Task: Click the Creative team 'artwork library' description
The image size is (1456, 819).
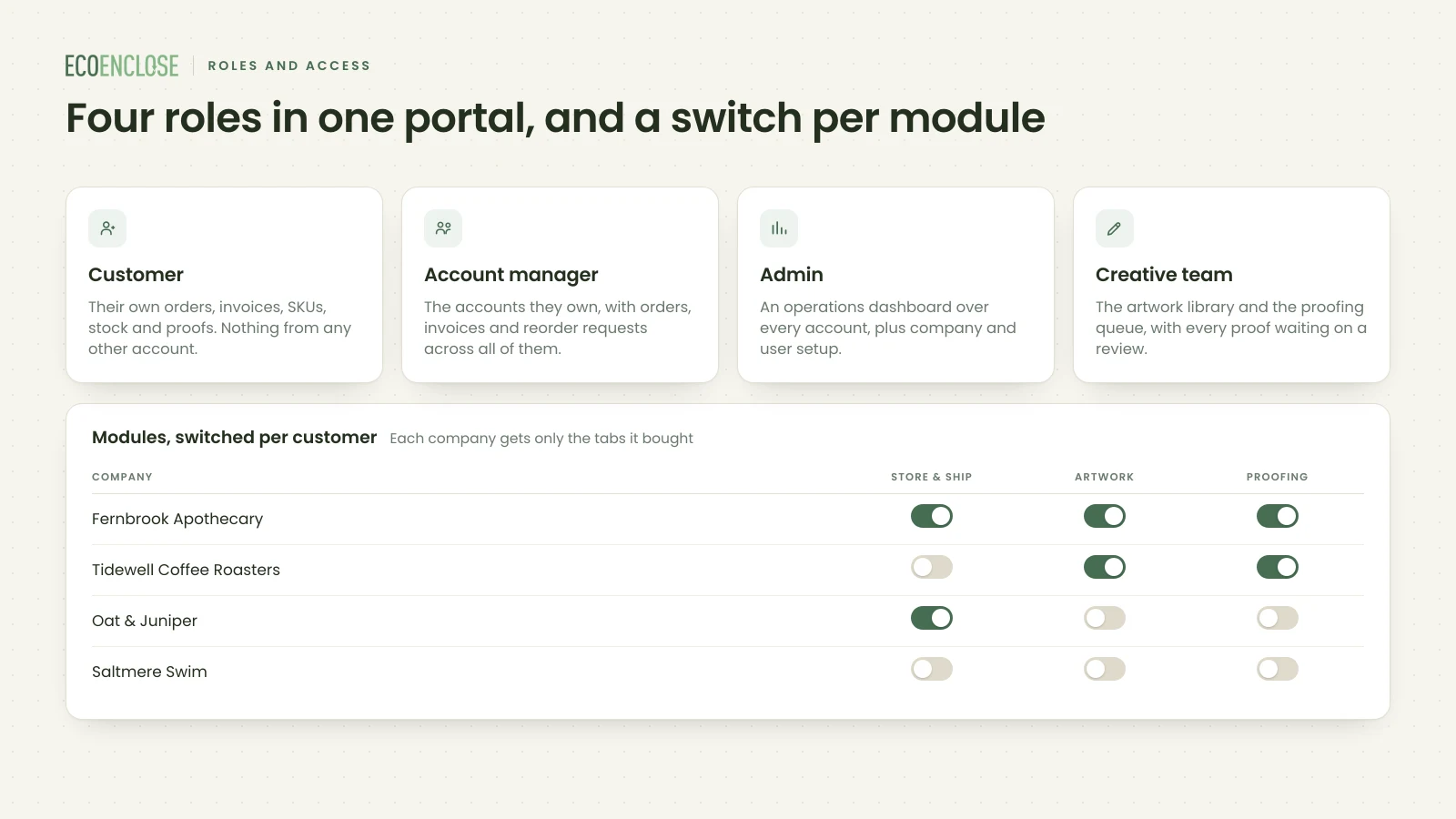Action: 1231,328
